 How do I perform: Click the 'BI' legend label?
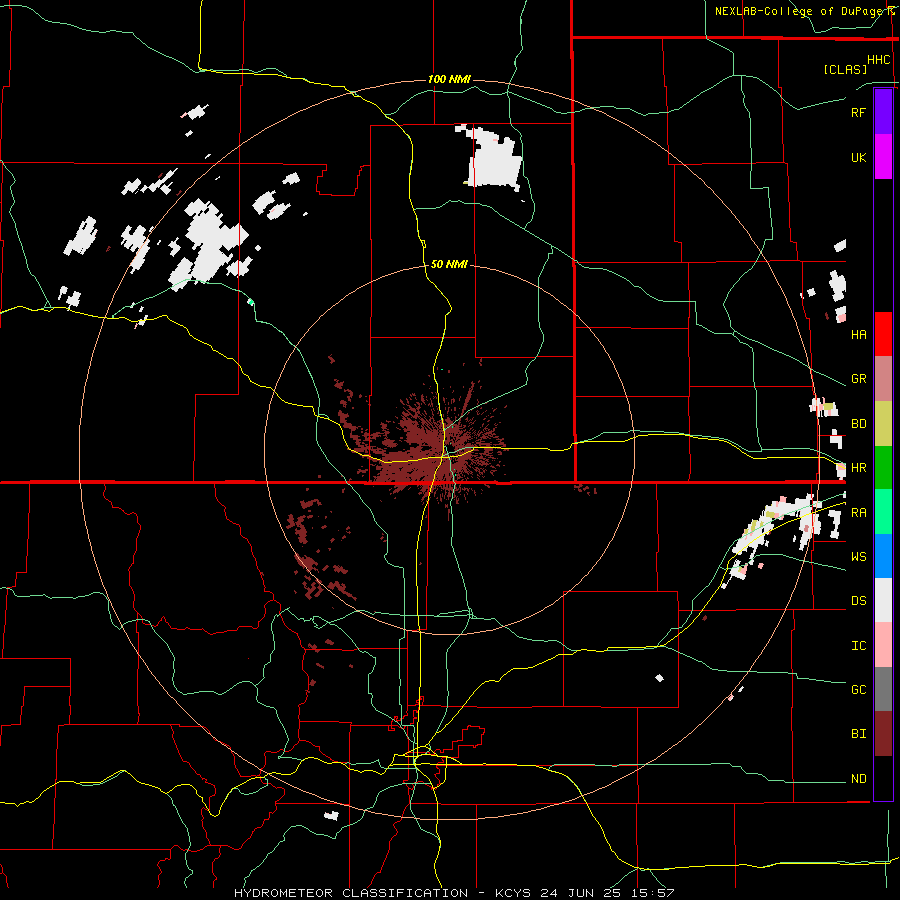click(x=858, y=734)
